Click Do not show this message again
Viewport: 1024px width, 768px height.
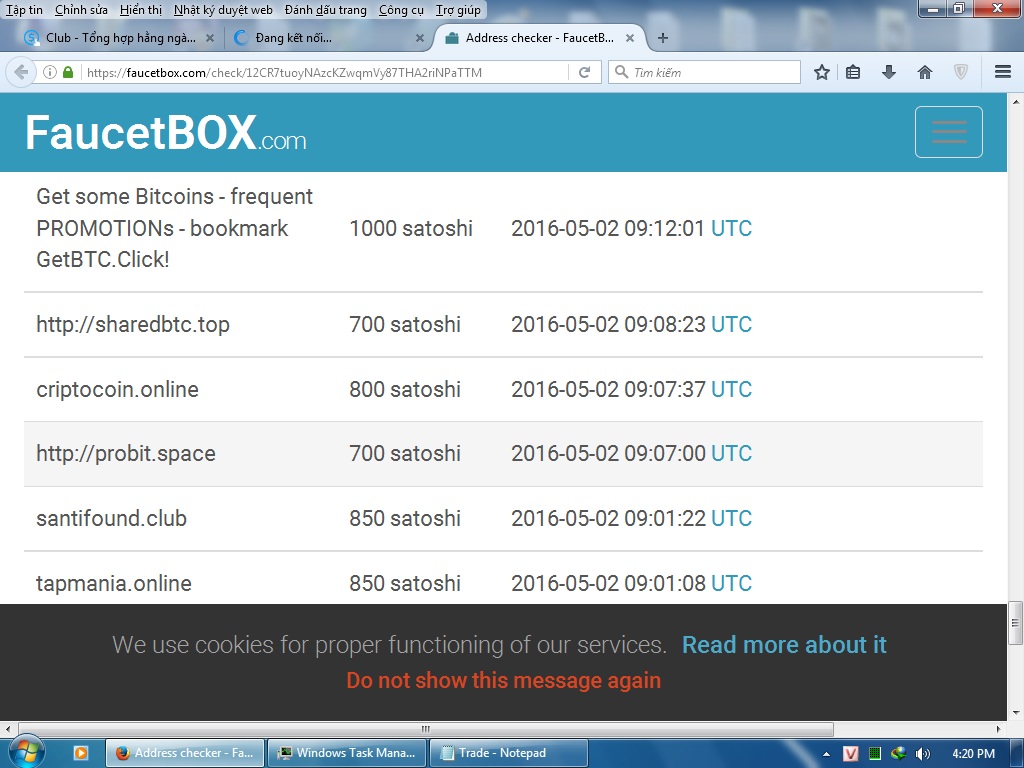pos(504,680)
